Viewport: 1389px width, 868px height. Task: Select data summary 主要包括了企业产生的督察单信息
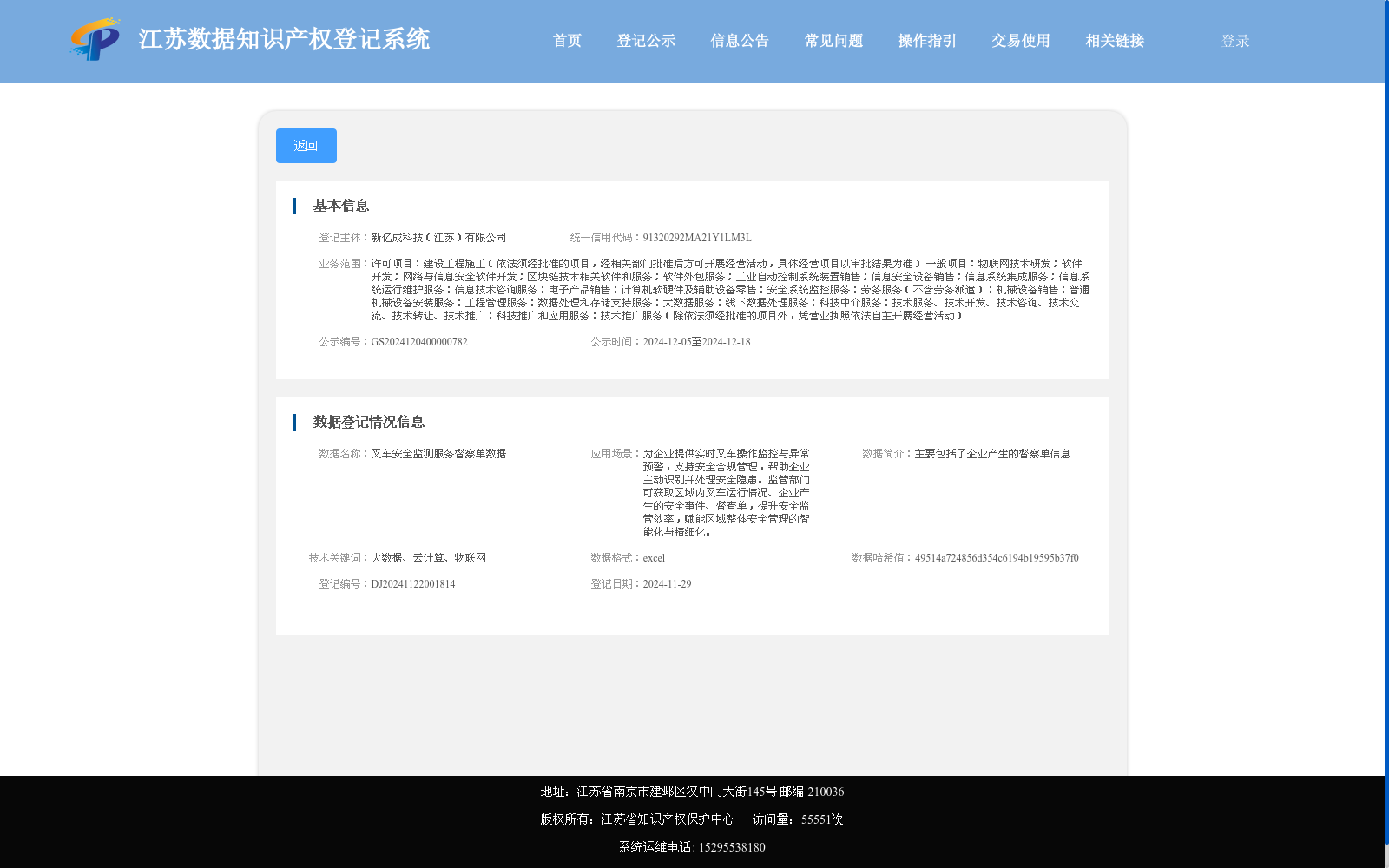[992, 454]
